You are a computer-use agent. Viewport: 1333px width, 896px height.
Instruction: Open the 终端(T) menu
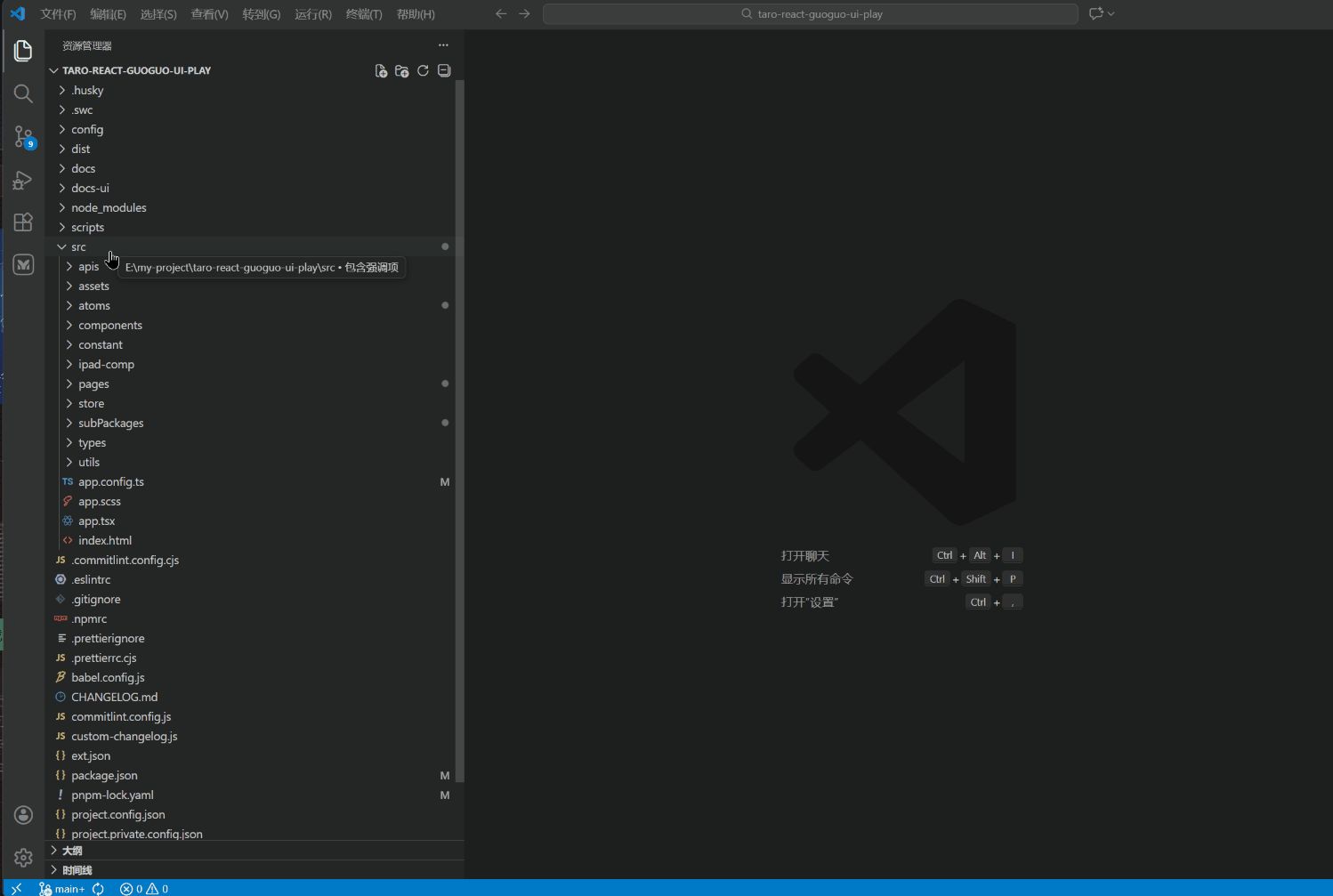coord(363,14)
